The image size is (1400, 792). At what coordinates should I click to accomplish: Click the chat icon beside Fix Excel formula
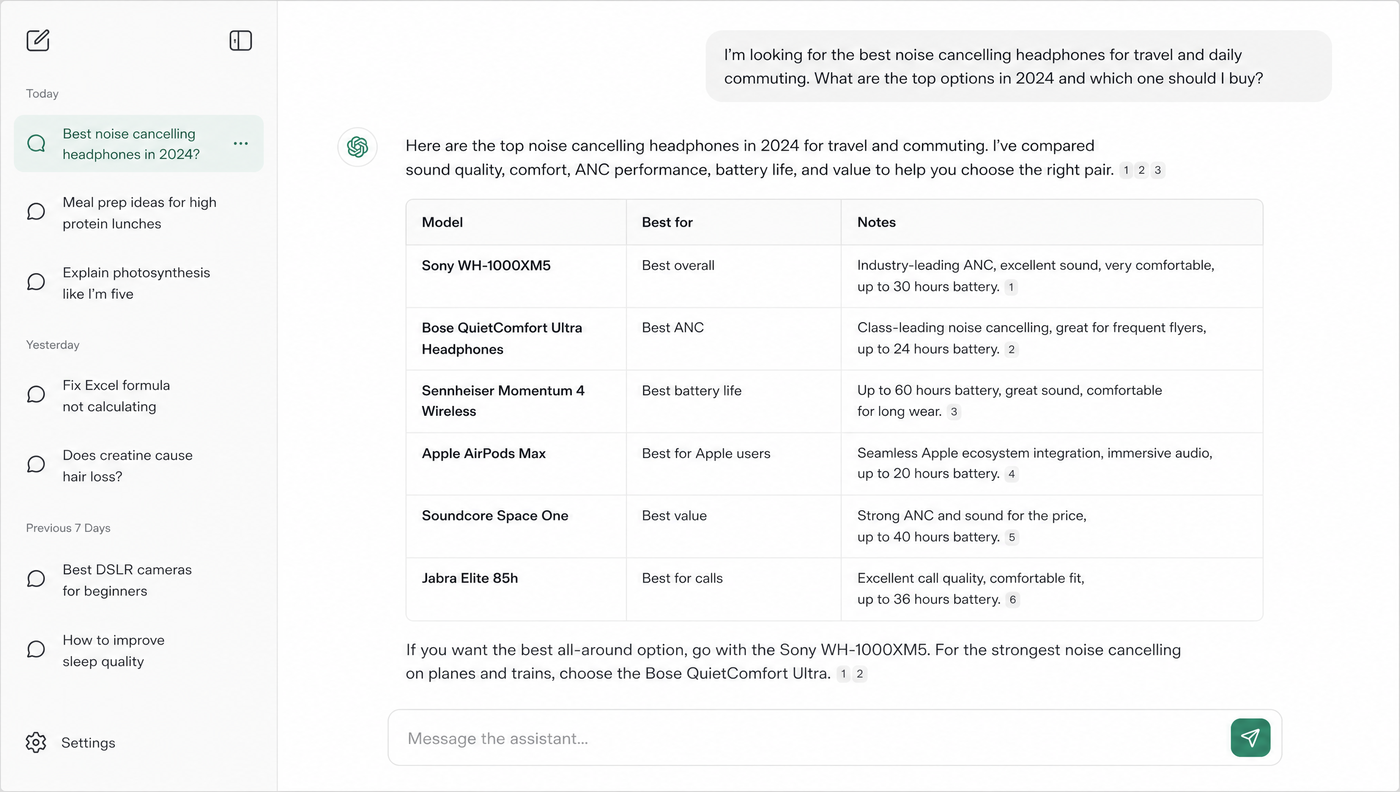36,395
